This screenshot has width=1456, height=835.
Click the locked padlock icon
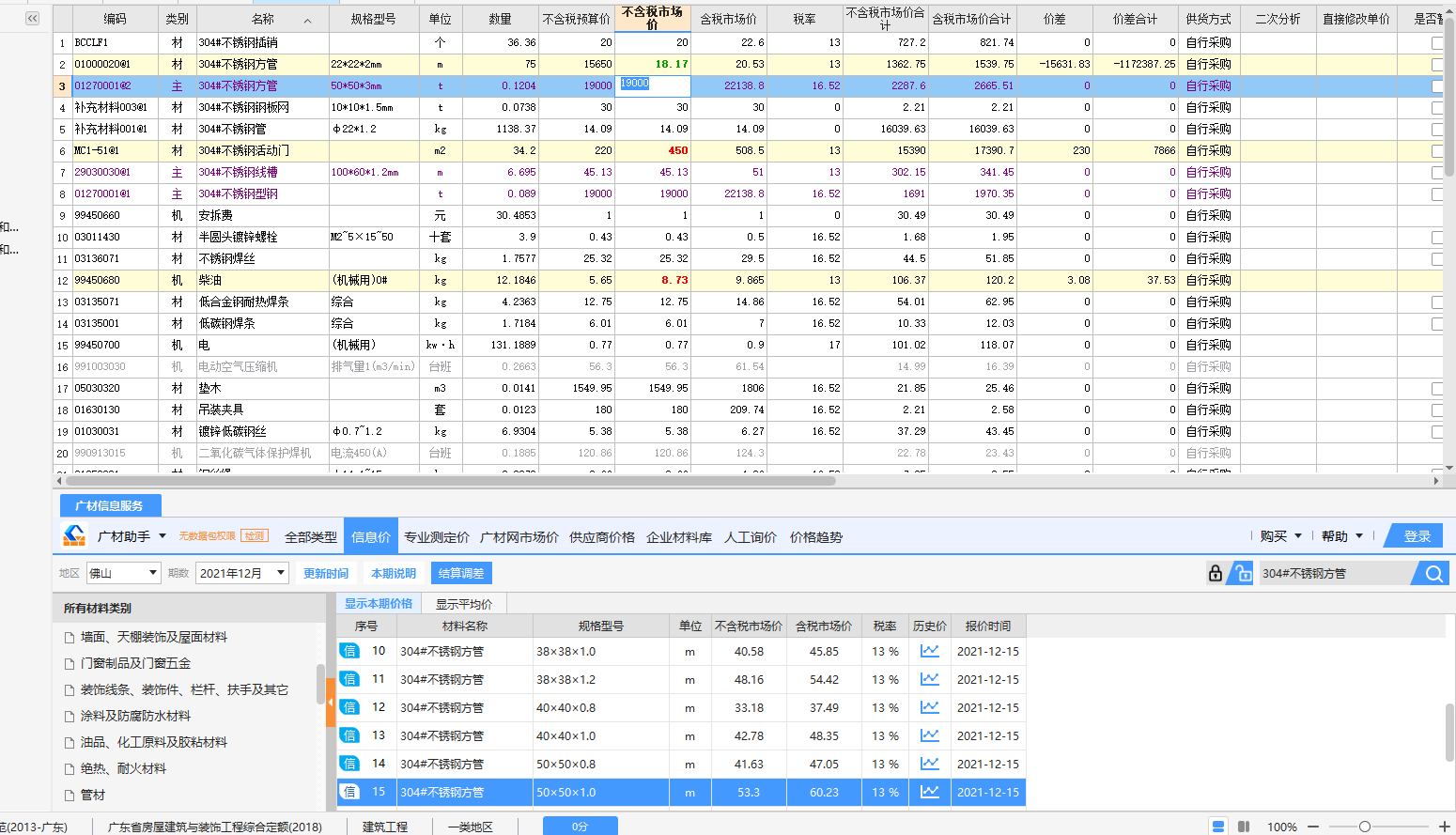(x=1215, y=573)
